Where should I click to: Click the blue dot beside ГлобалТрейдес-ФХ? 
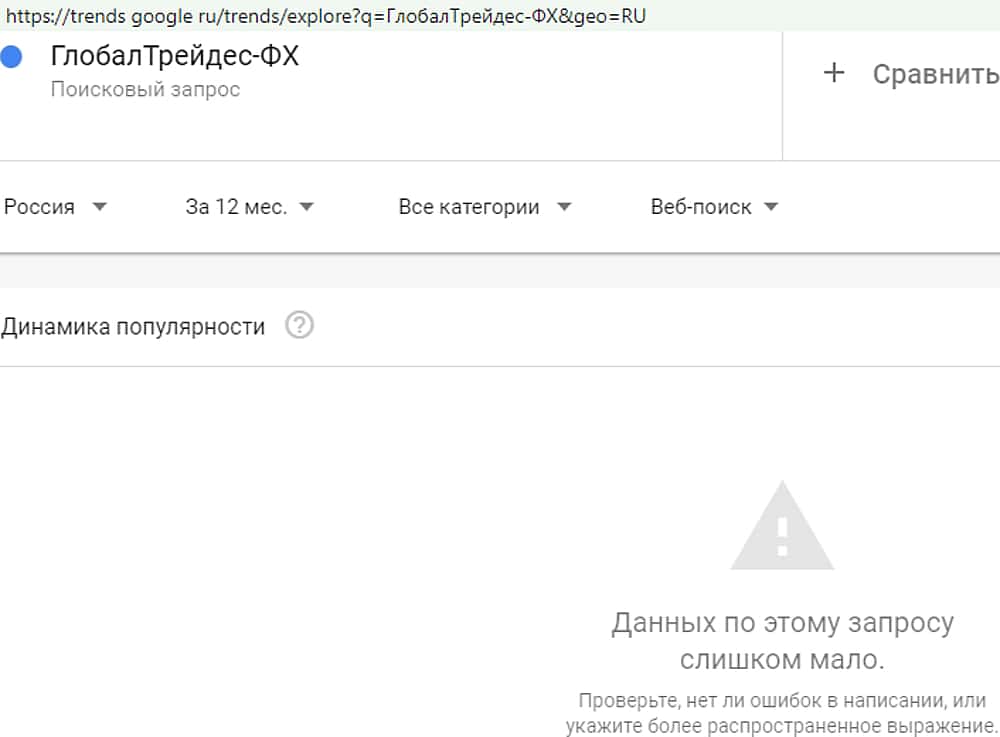coord(11,57)
